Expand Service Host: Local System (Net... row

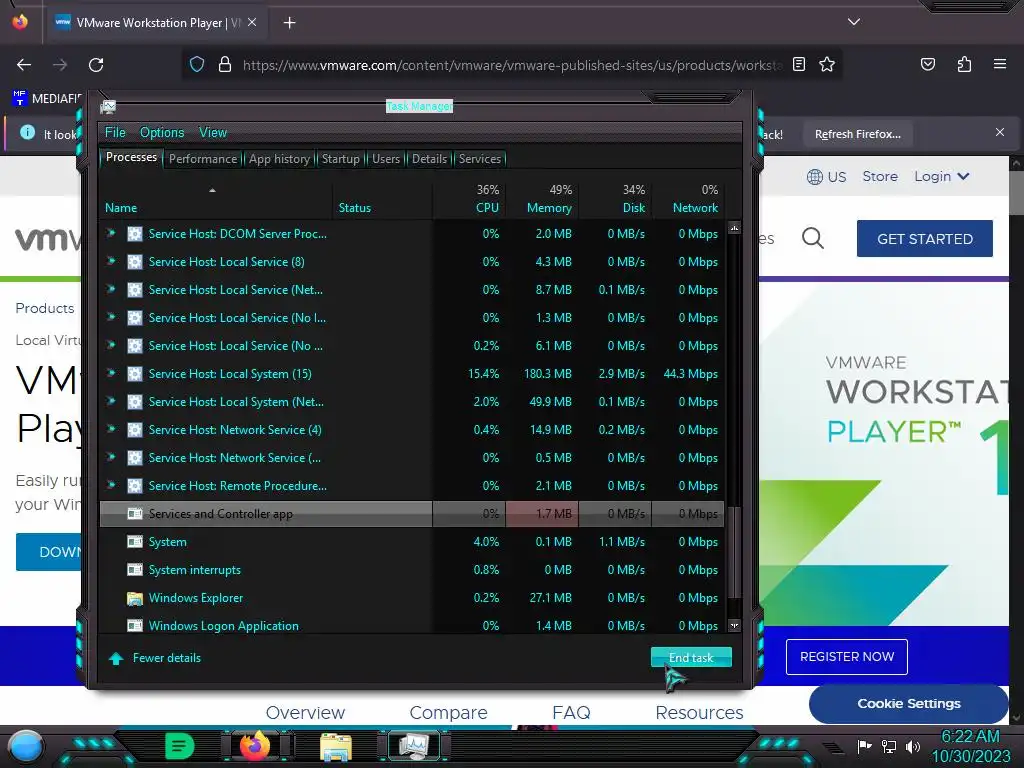tap(111, 402)
